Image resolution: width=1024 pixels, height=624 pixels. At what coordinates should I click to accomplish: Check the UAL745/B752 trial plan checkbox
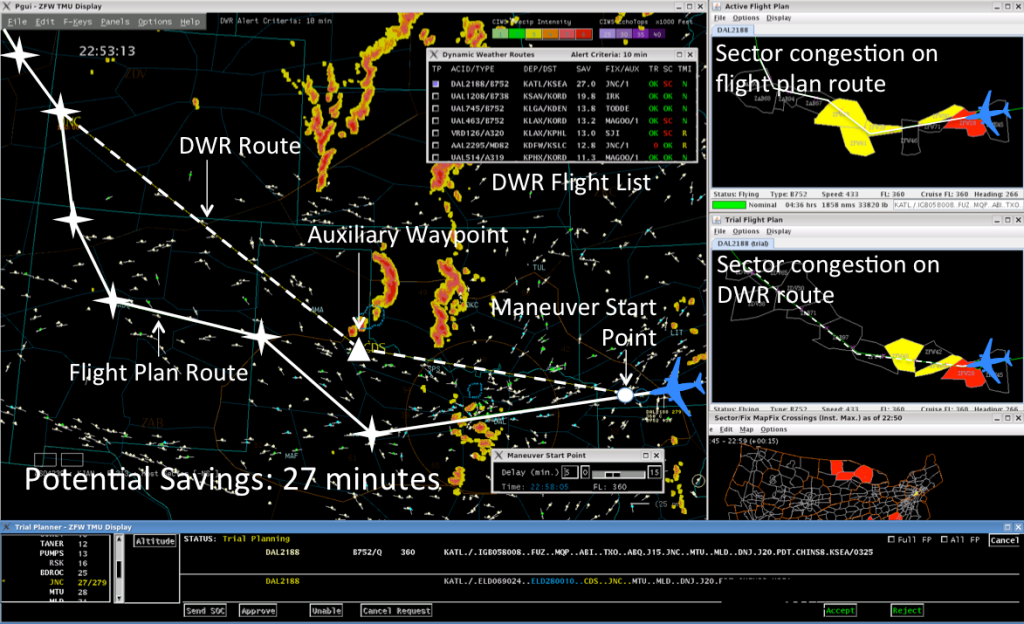tap(436, 109)
